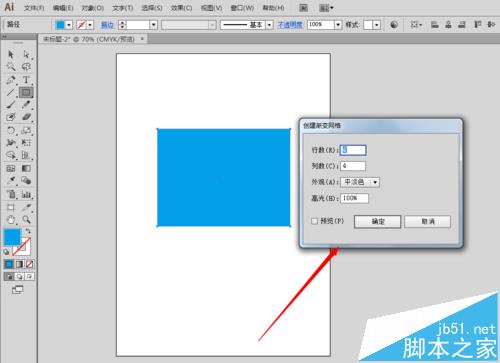Open the brush definition (基本) dropdown
Image resolution: width=500 pixels, height=363 pixels.
pos(269,25)
